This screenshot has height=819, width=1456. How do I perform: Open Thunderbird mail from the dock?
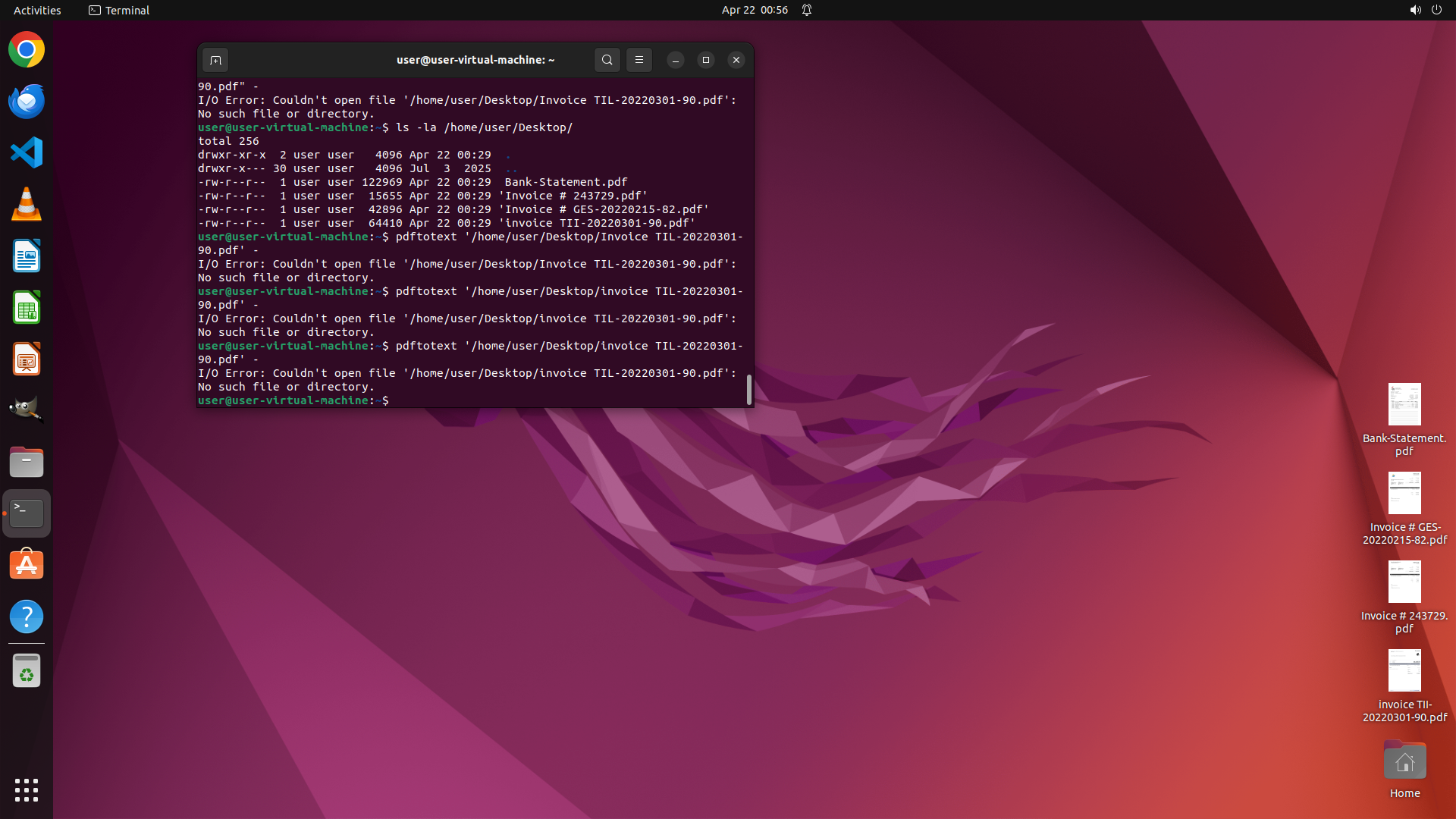(x=27, y=102)
